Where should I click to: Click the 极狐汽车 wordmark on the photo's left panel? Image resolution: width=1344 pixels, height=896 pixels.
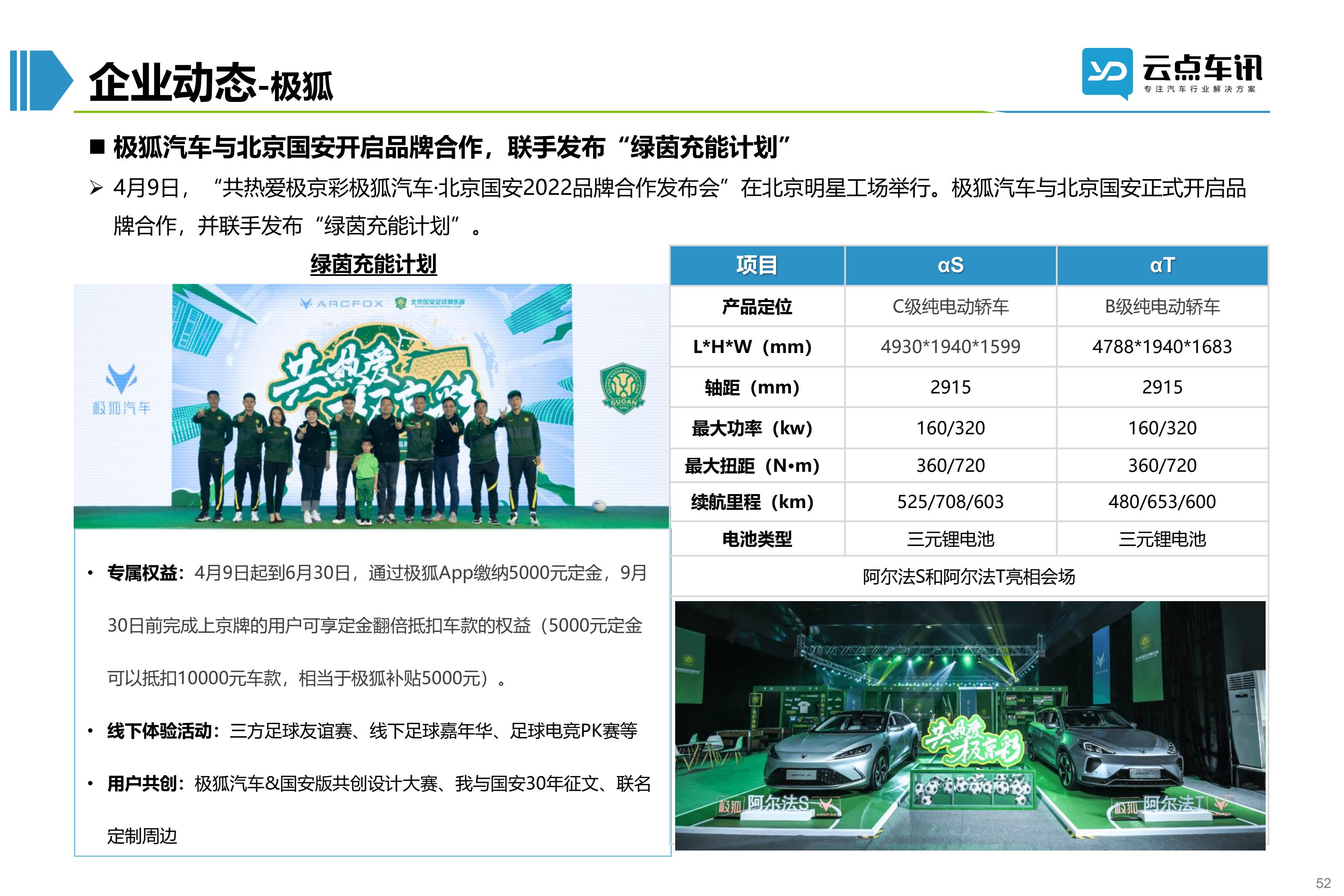click(x=122, y=408)
